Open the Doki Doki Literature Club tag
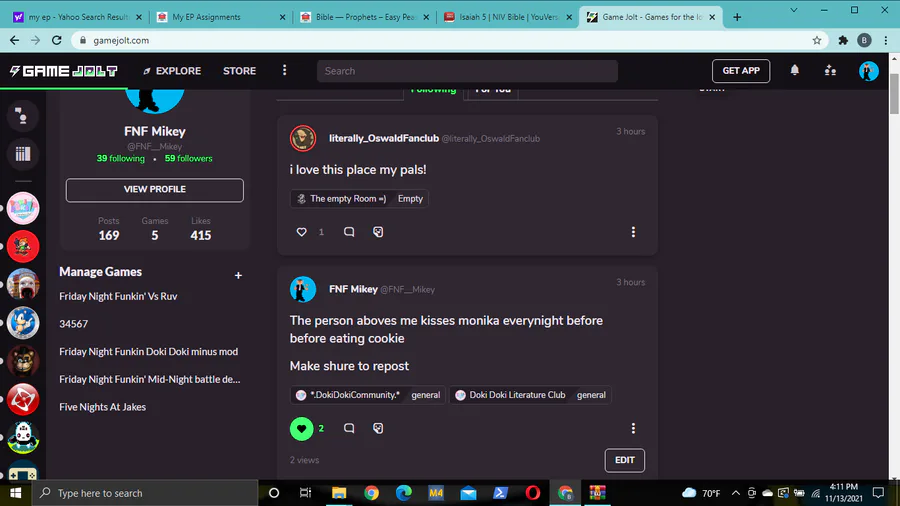 coord(530,395)
